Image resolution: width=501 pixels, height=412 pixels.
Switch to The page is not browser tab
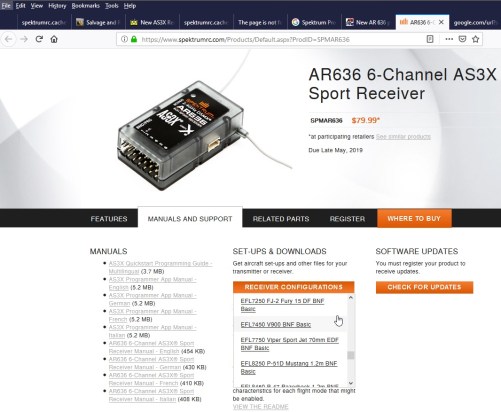tap(260, 22)
